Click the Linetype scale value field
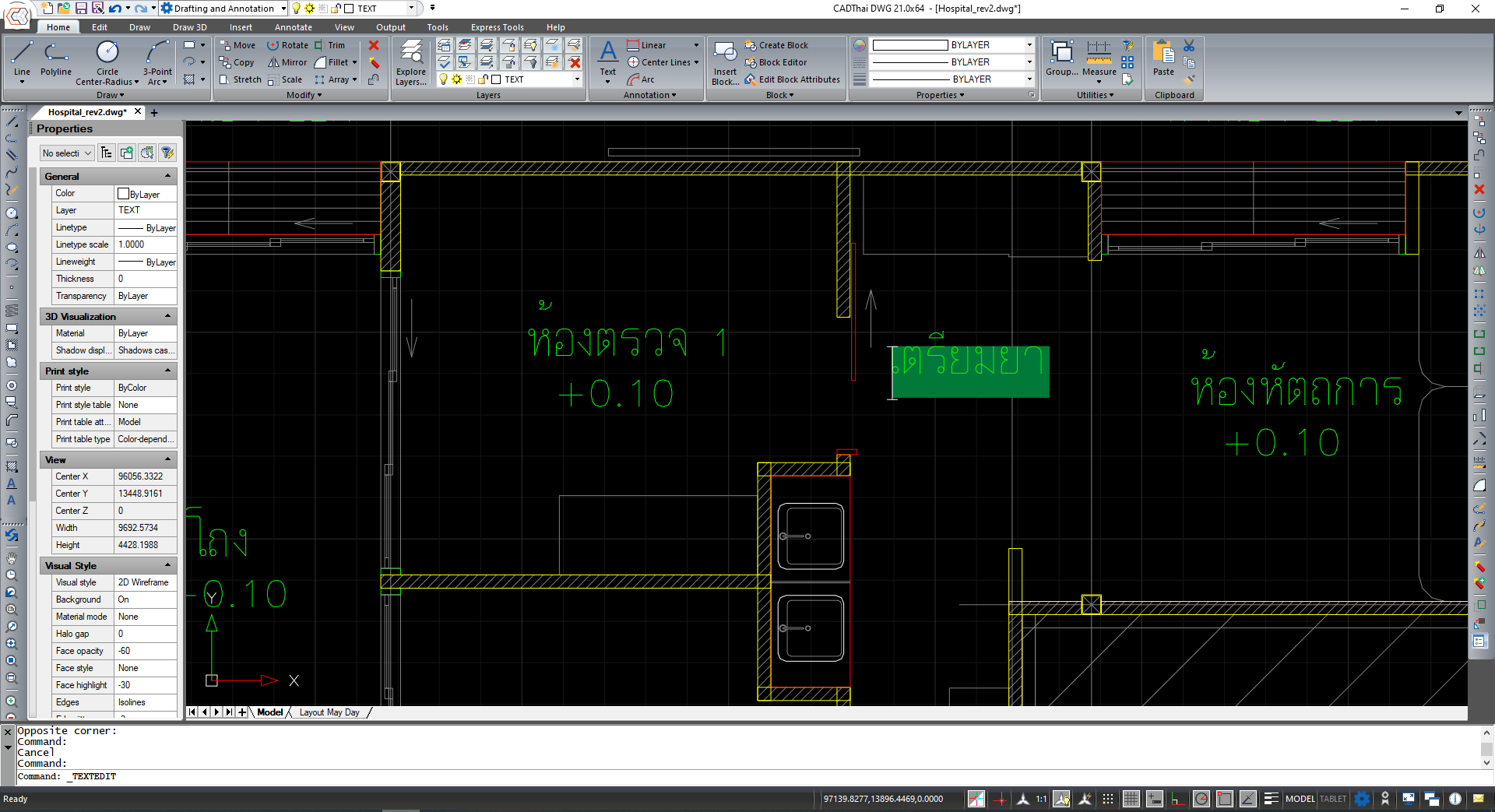 point(146,244)
